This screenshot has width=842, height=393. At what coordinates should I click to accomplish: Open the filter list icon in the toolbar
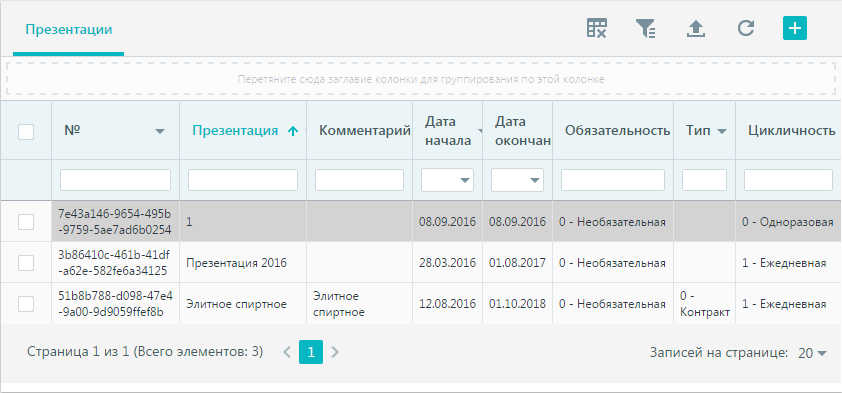click(x=645, y=28)
